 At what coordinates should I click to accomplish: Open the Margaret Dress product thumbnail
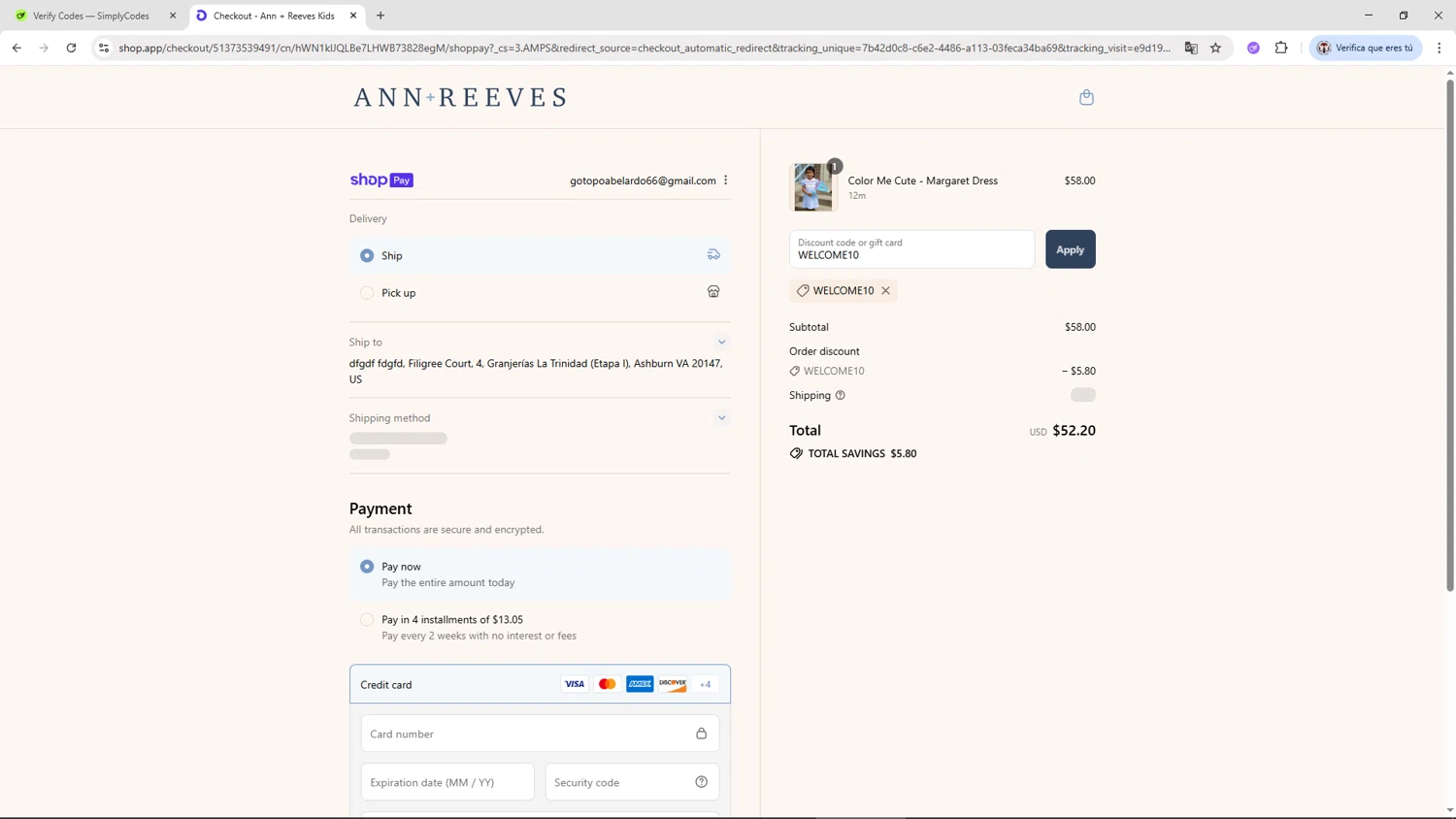813,186
